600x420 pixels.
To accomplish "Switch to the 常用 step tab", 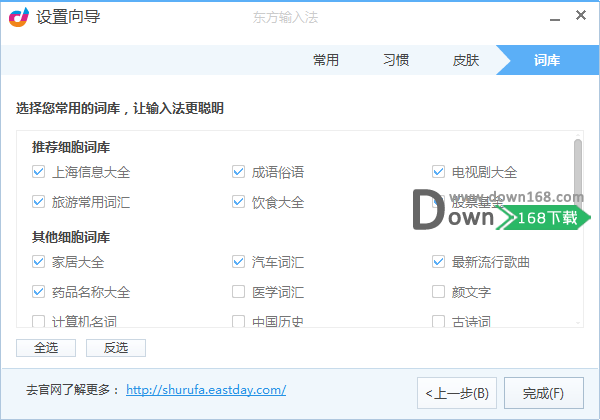I will [x=326, y=60].
